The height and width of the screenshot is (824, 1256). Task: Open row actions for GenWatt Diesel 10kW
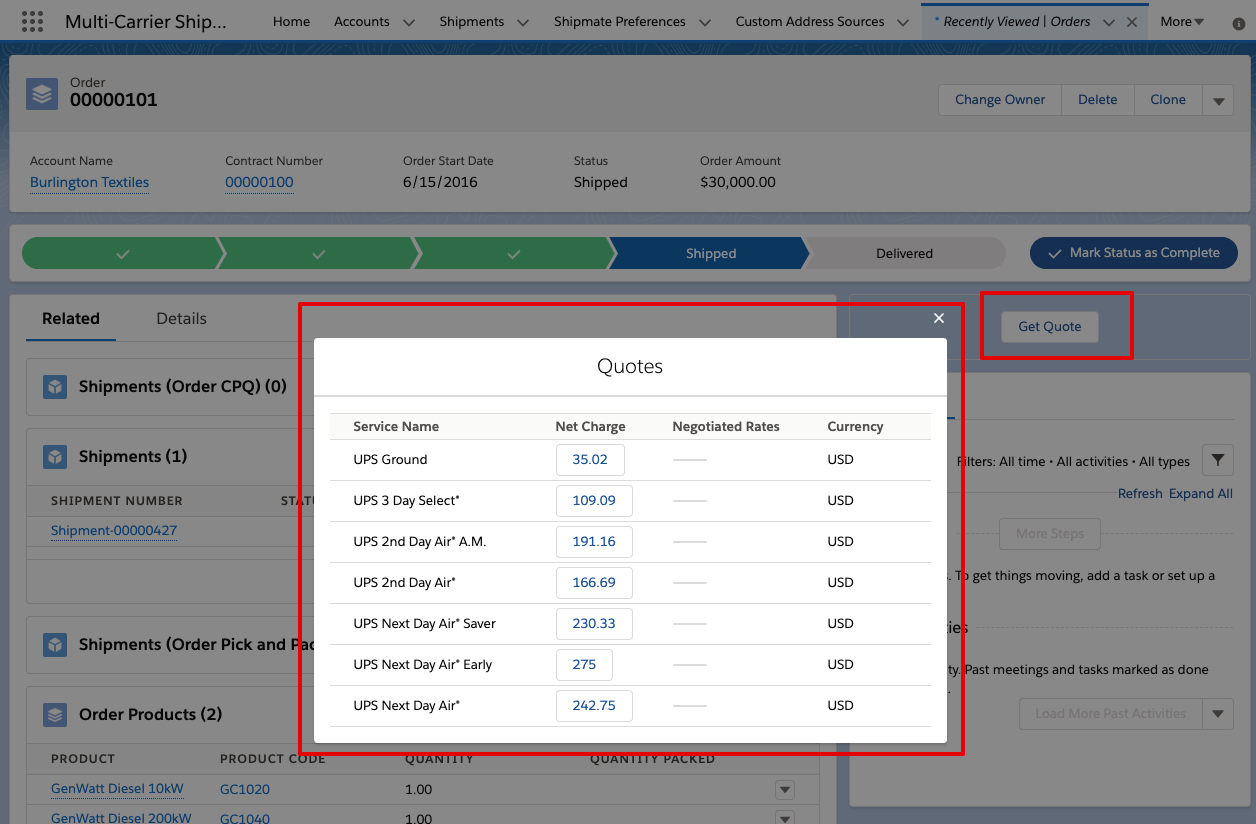coord(785,790)
